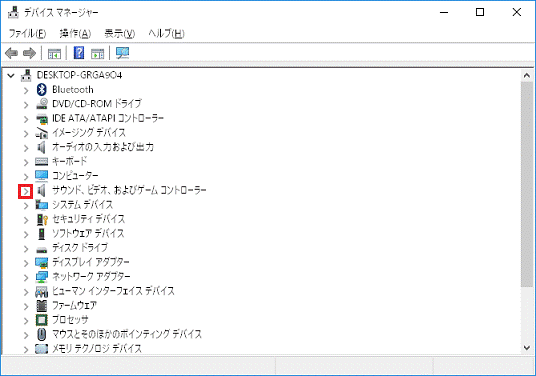Click the DVD/CD-ROM drive icon

(42, 104)
